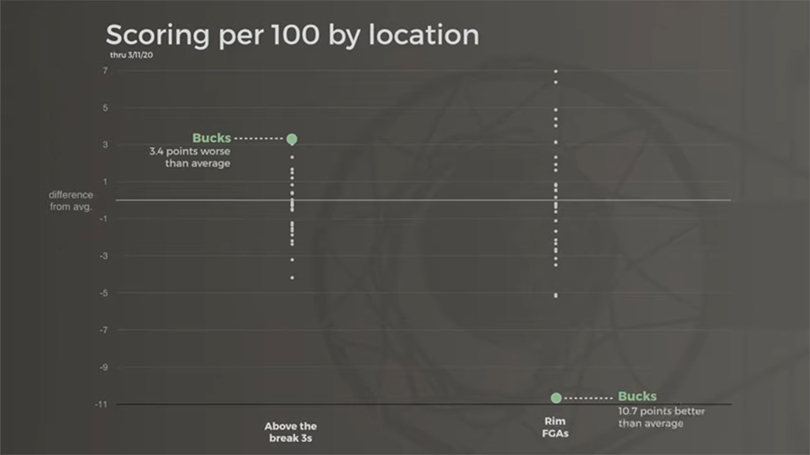Click the y-axis value -11

pyautogui.click(x=102, y=404)
